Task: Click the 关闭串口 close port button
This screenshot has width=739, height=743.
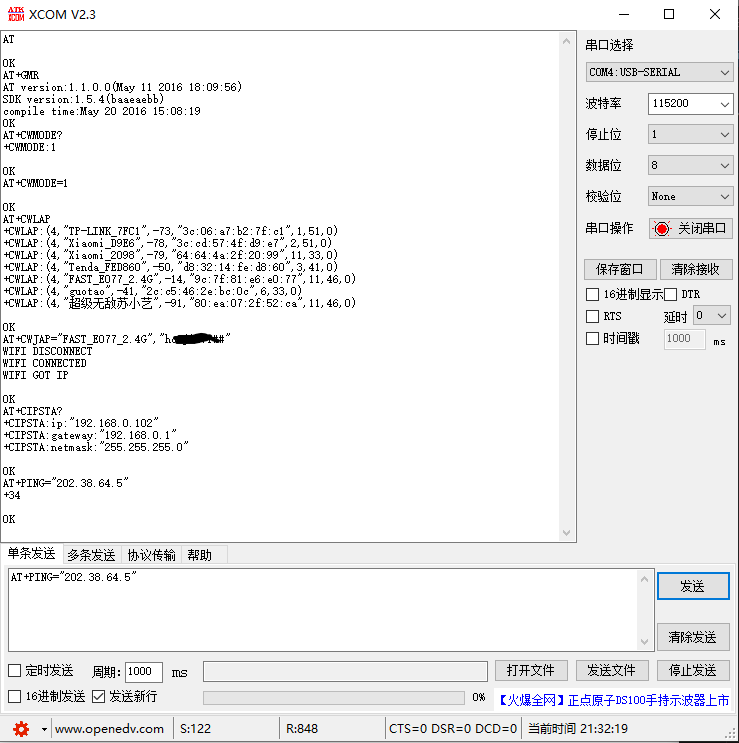Action: 691,229
